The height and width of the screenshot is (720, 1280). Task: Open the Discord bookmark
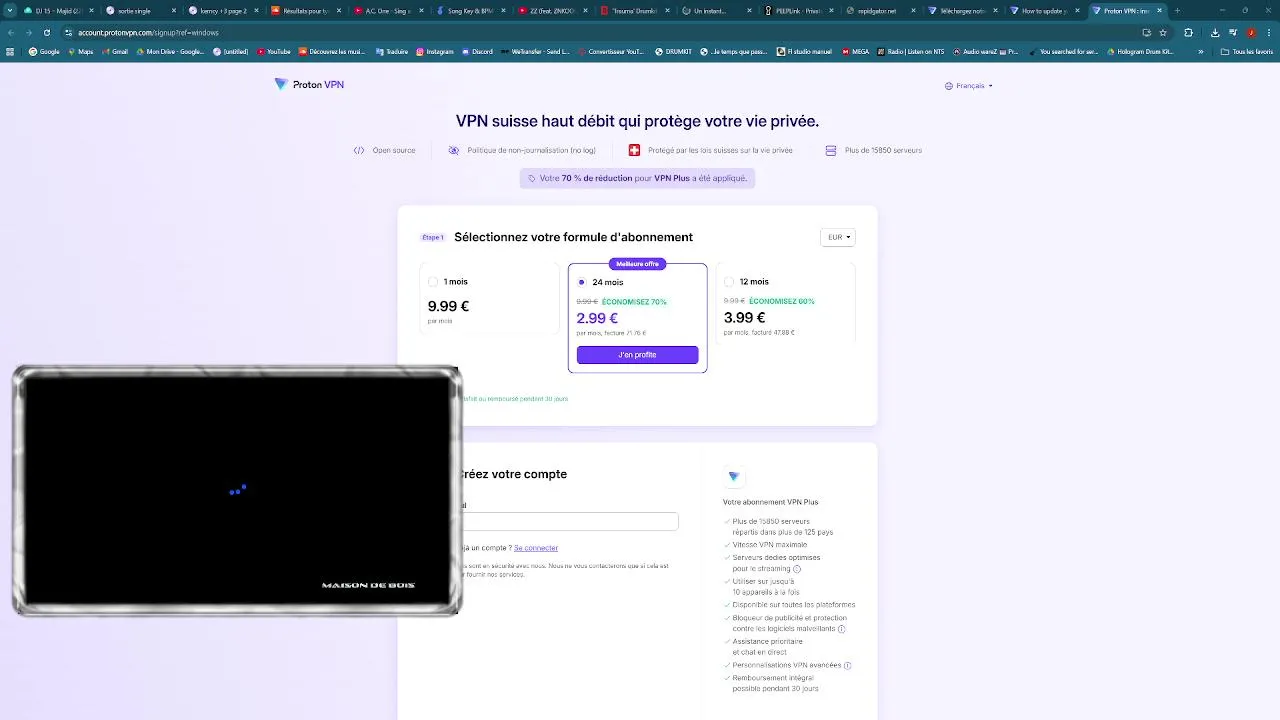(477, 51)
